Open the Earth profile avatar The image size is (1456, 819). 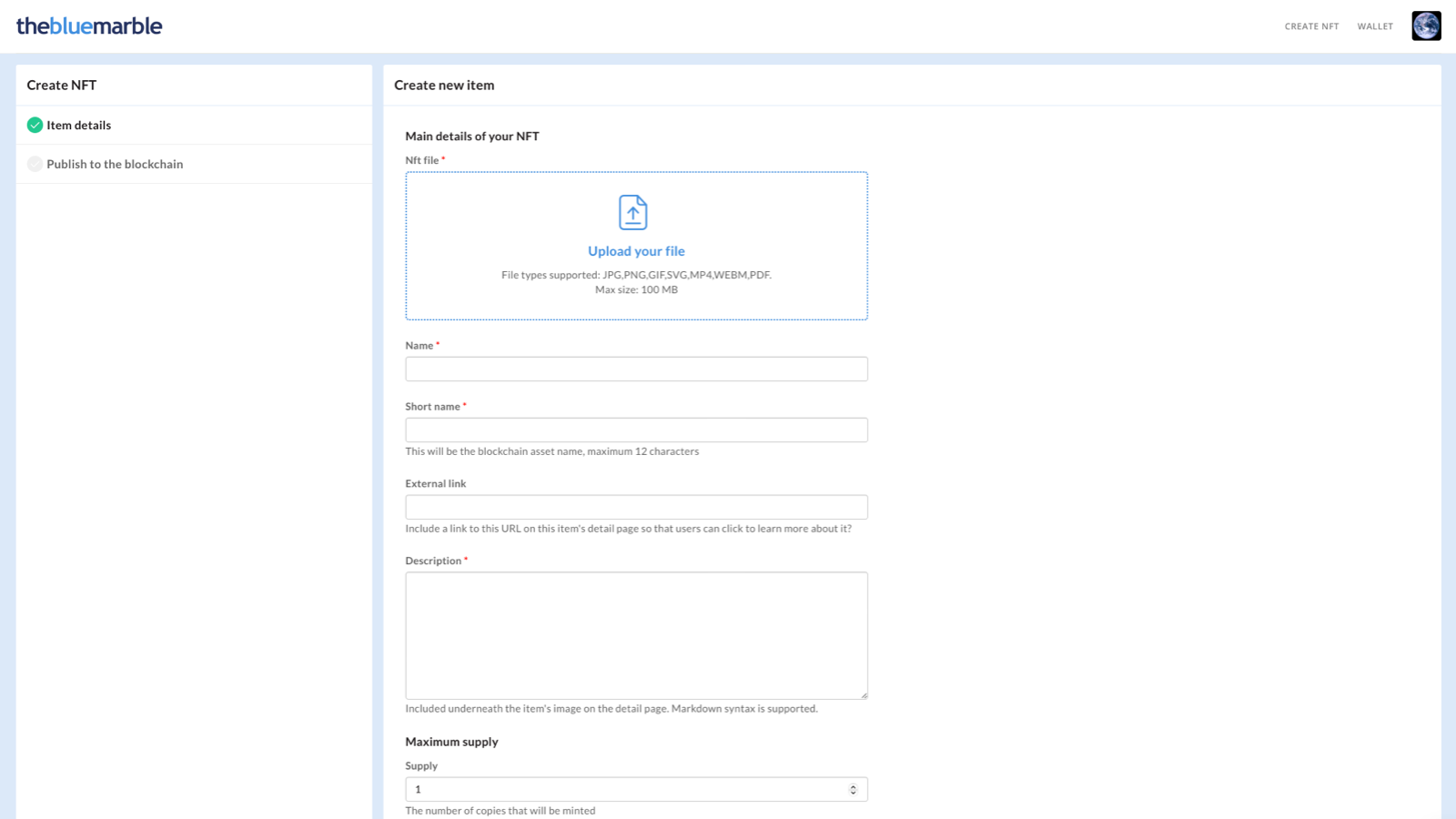(1426, 25)
